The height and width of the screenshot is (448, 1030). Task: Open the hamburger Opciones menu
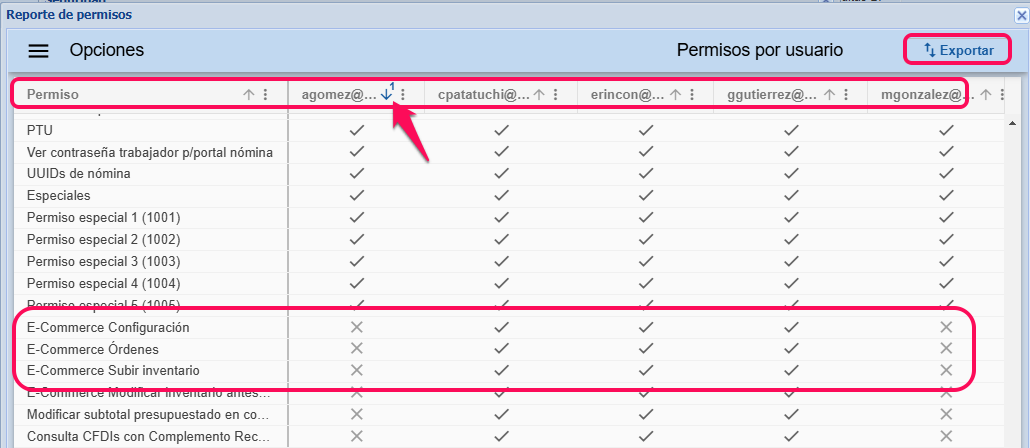pyautogui.click(x=38, y=50)
